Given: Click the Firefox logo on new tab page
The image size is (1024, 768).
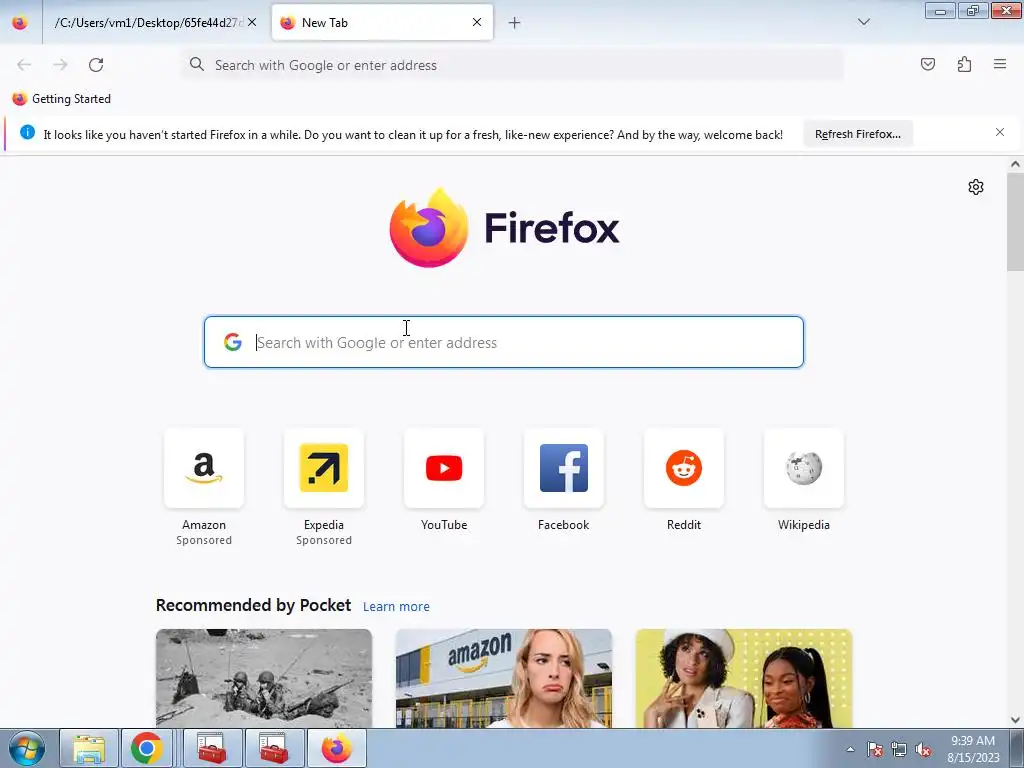Looking at the screenshot, I should (x=504, y=228).
